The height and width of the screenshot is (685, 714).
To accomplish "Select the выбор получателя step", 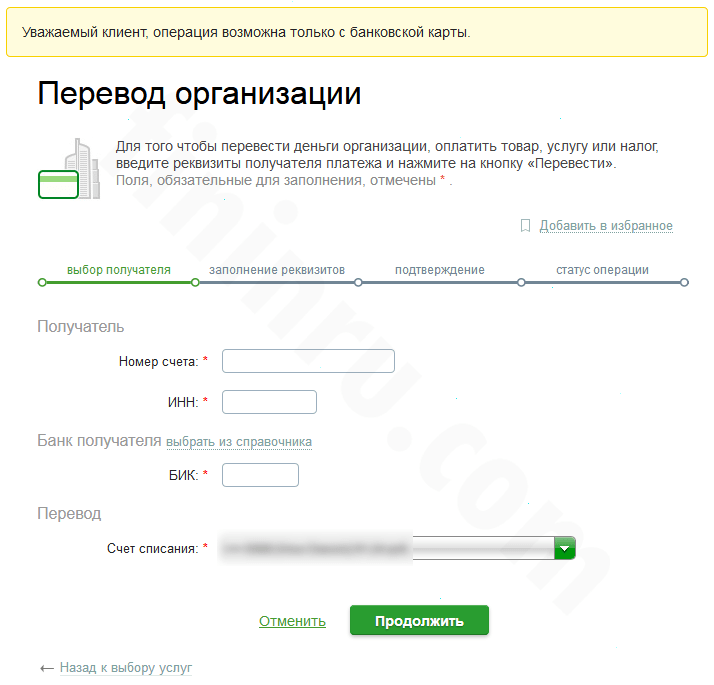I will [x=119, y=270].
